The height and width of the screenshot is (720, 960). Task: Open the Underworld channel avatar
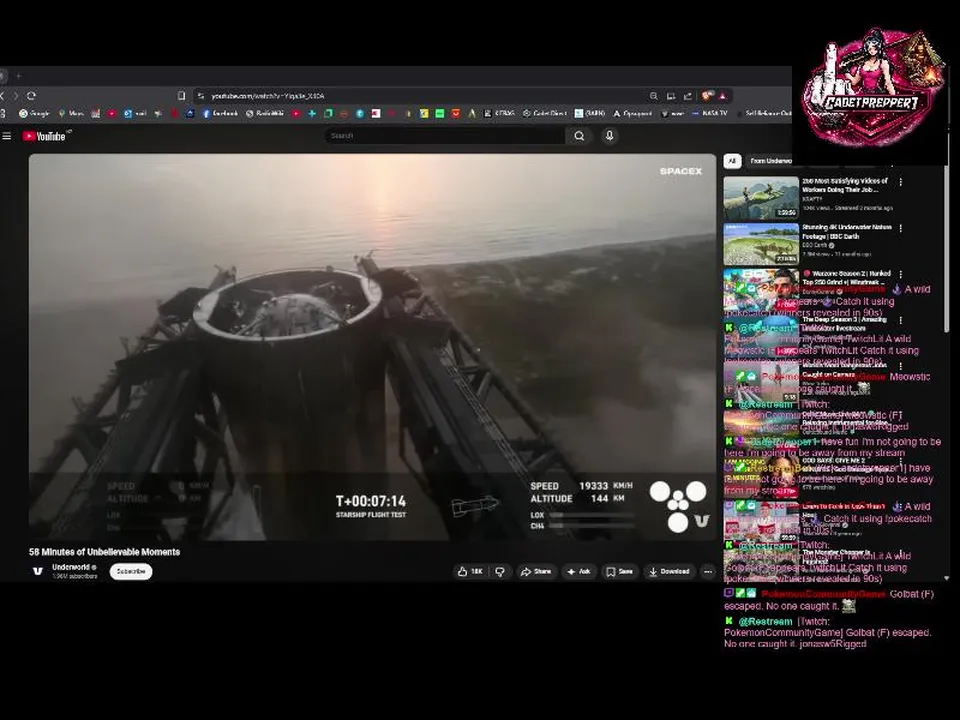coord(38,571)
